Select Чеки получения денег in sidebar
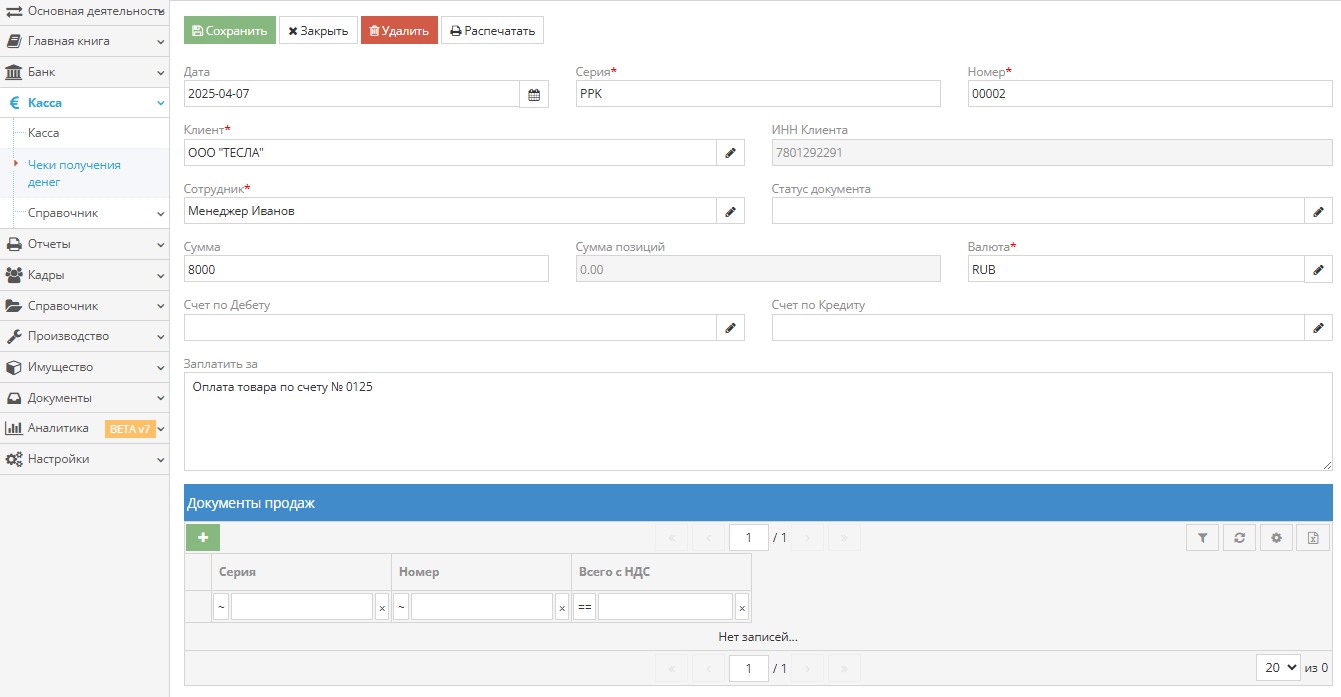Viewport: 1341px width, 697px height. pyautogui.click(x=73, y=173)
